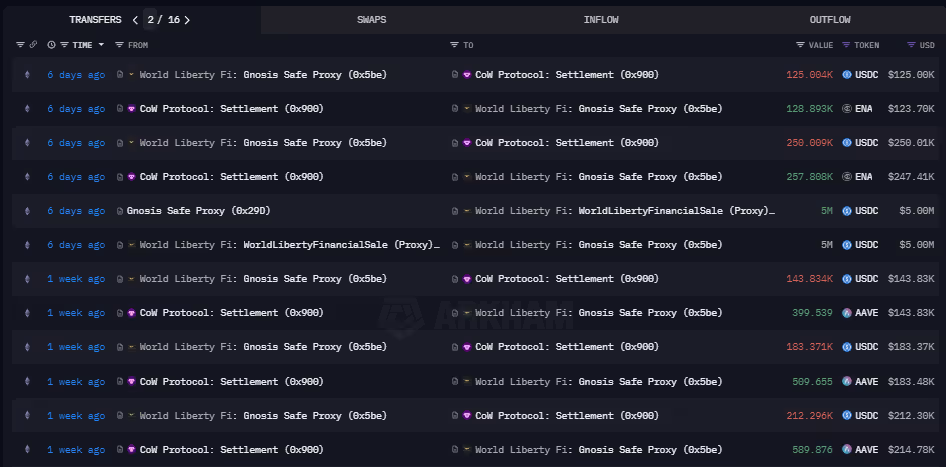Copy sender address in the 128.893K ENA row
Screen dimensions: 946x467
[x=120, y=109]
